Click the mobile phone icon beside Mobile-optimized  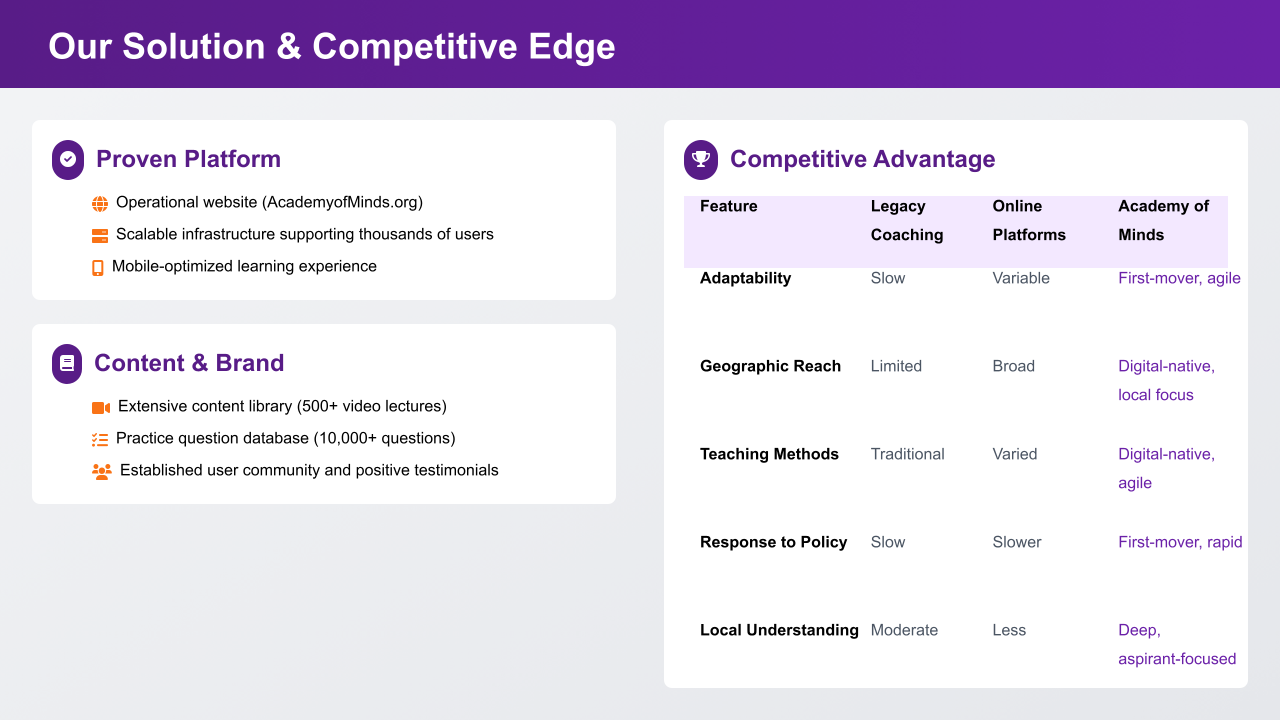(98, 268)
